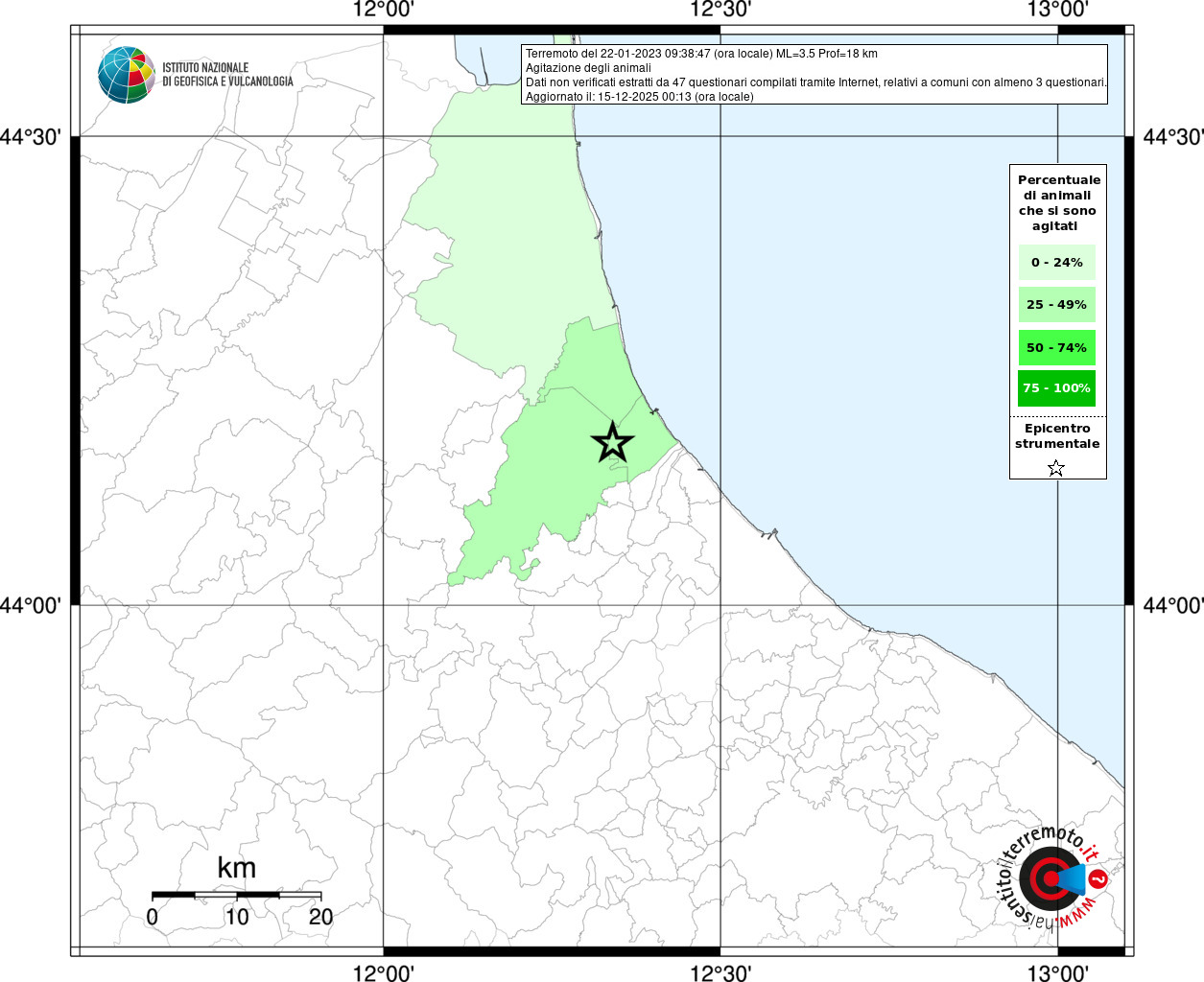Viewport: 1204px width, 982px height.
Task: Click the Aggiornato il 15-12-2025 line
Action: pyautogui.click(x=639, y=97)
